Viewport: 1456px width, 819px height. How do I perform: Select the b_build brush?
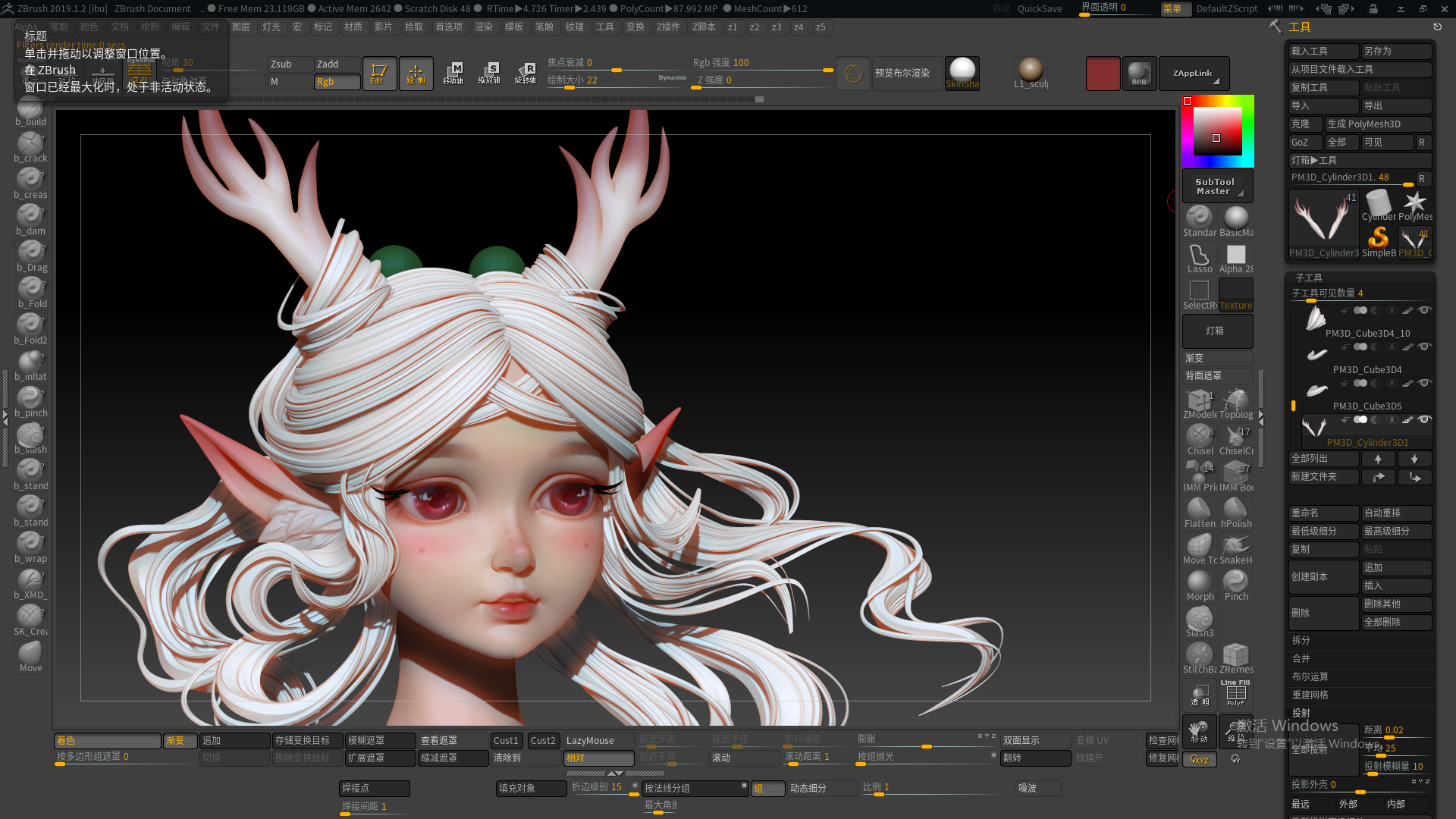(x=30, y=111)
